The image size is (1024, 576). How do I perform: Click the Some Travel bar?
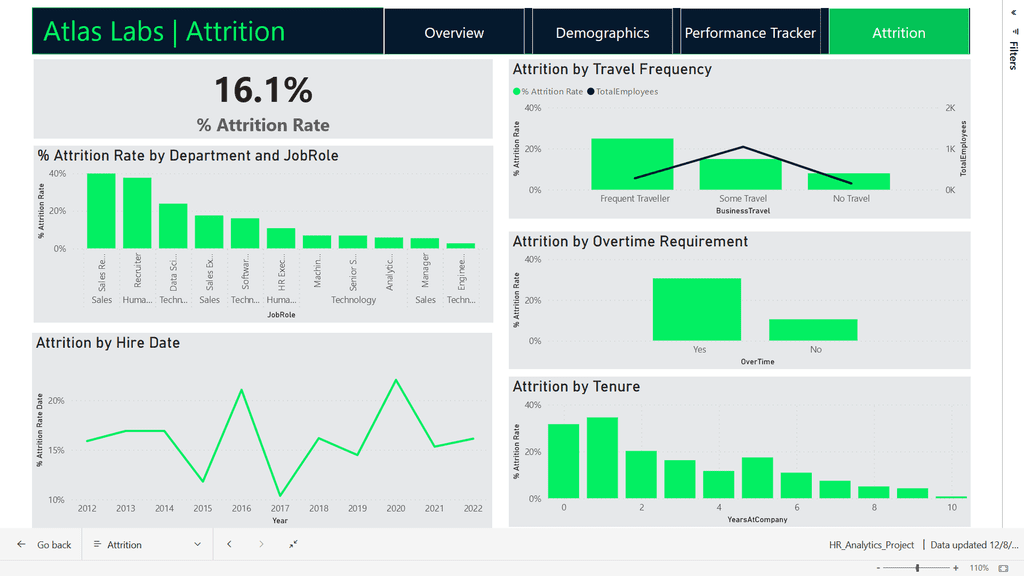coord(741,174)
